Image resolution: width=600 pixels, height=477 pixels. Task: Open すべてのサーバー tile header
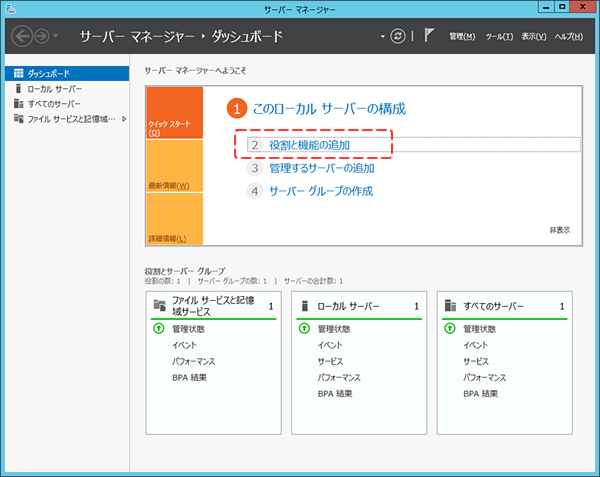(504, 306)
